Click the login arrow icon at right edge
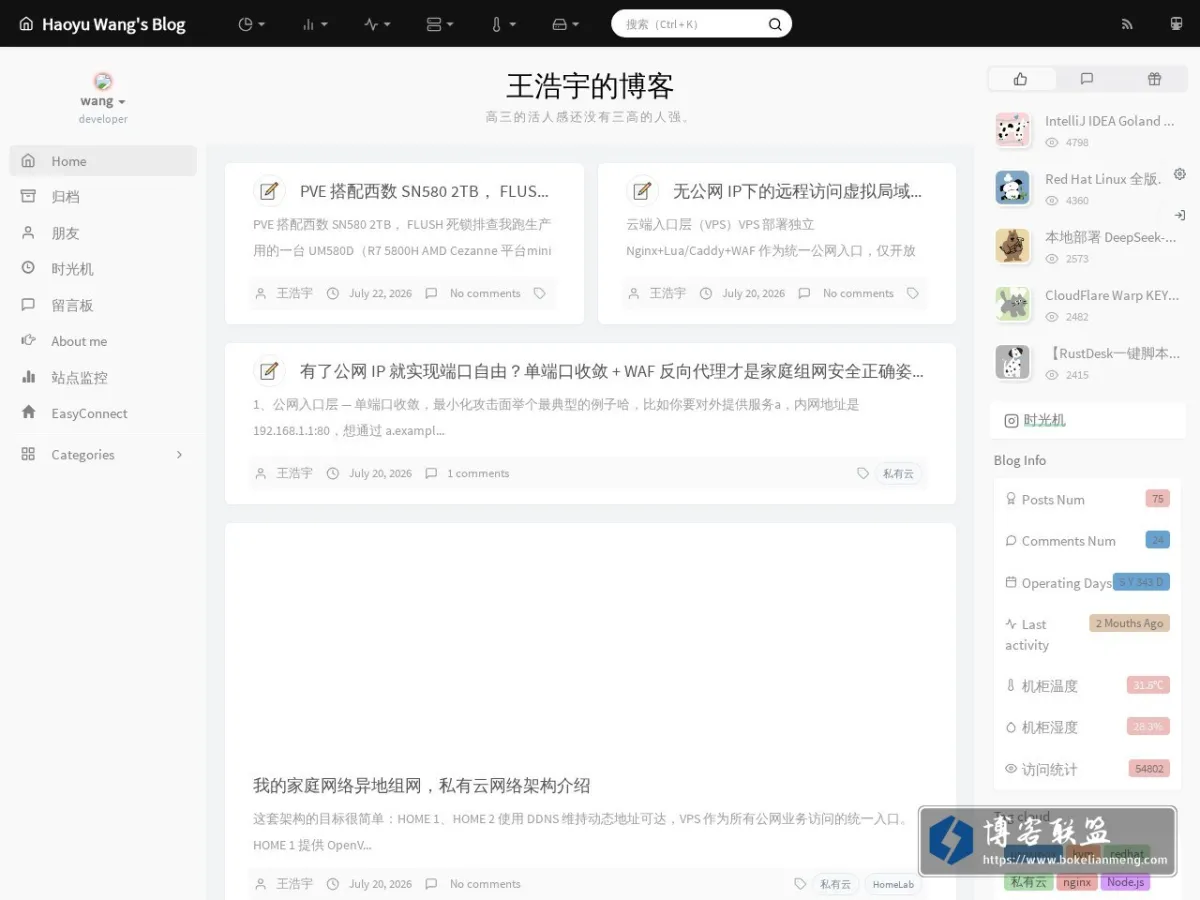1200x900 pixels. point(1180,215)
